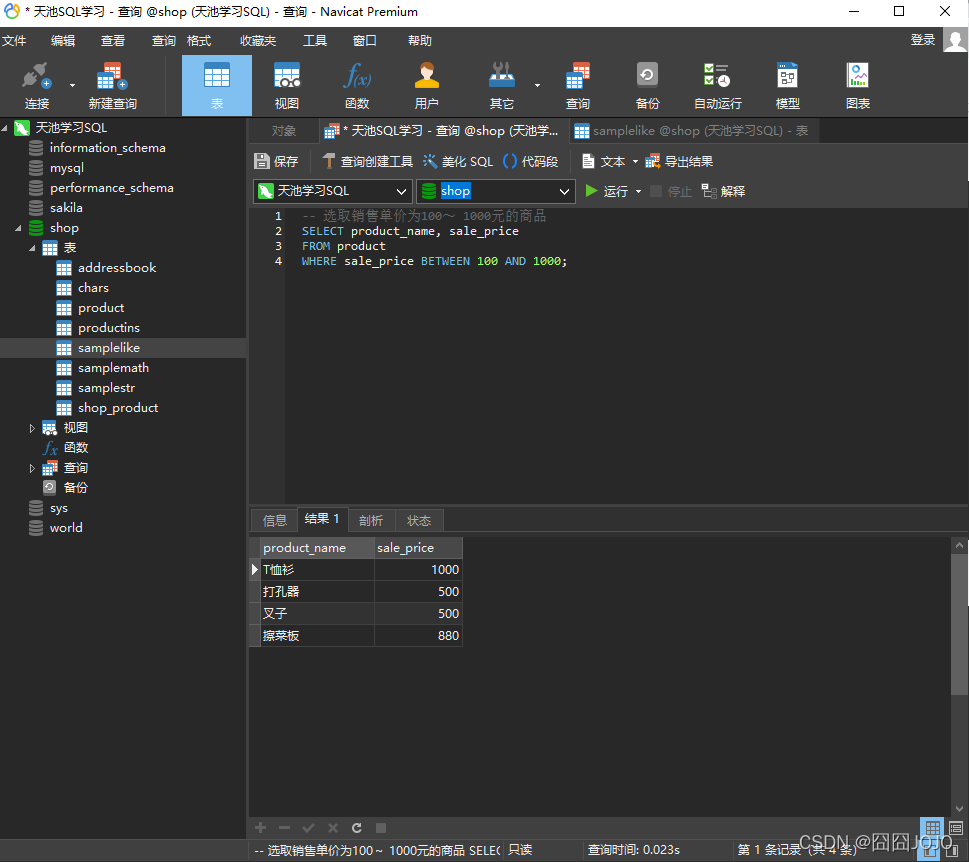Switch to grid view icon
The image size is (969, 862).
[933, 827]
